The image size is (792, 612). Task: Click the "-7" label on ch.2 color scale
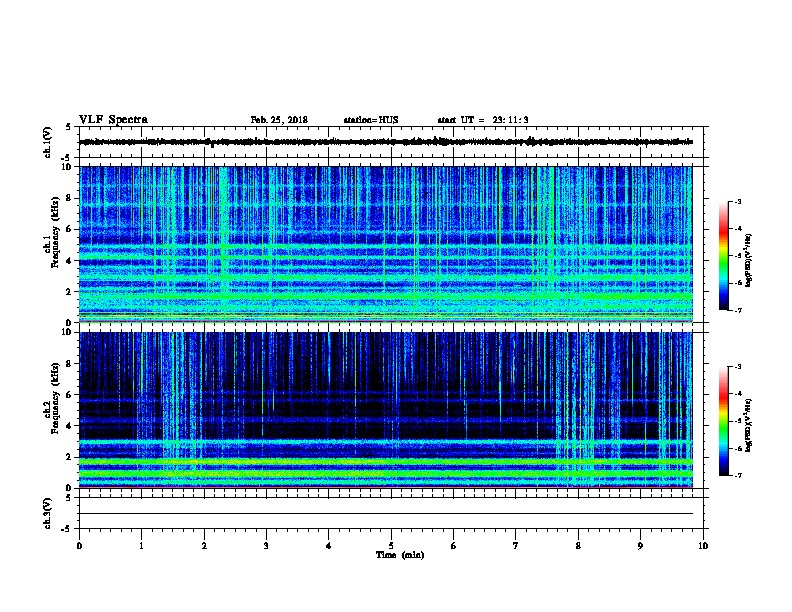[737, 476]
